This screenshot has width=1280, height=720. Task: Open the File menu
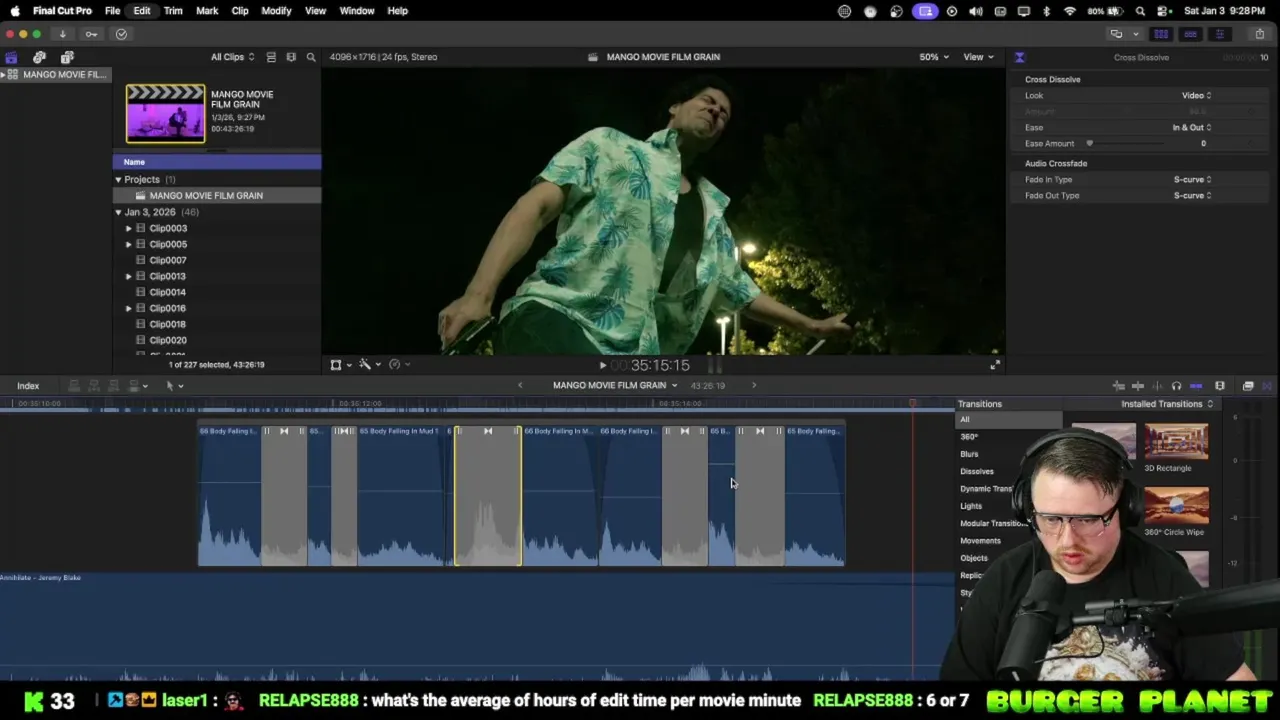[x=112, y=11]
